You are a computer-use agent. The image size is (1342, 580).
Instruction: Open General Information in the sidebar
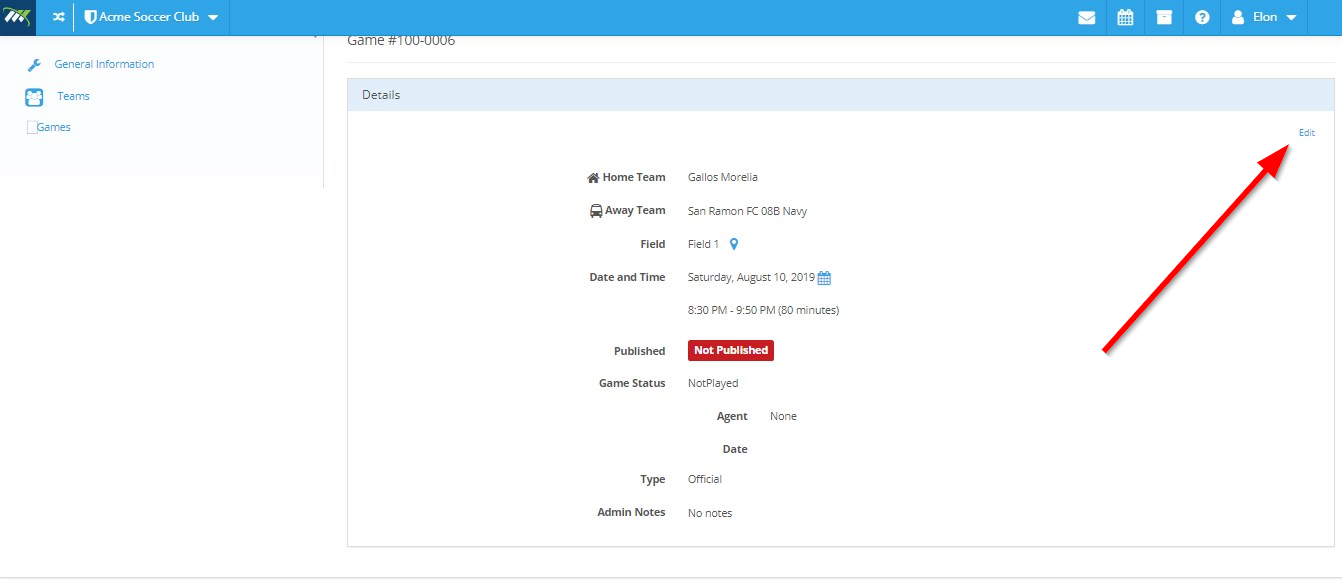(104, 64)
